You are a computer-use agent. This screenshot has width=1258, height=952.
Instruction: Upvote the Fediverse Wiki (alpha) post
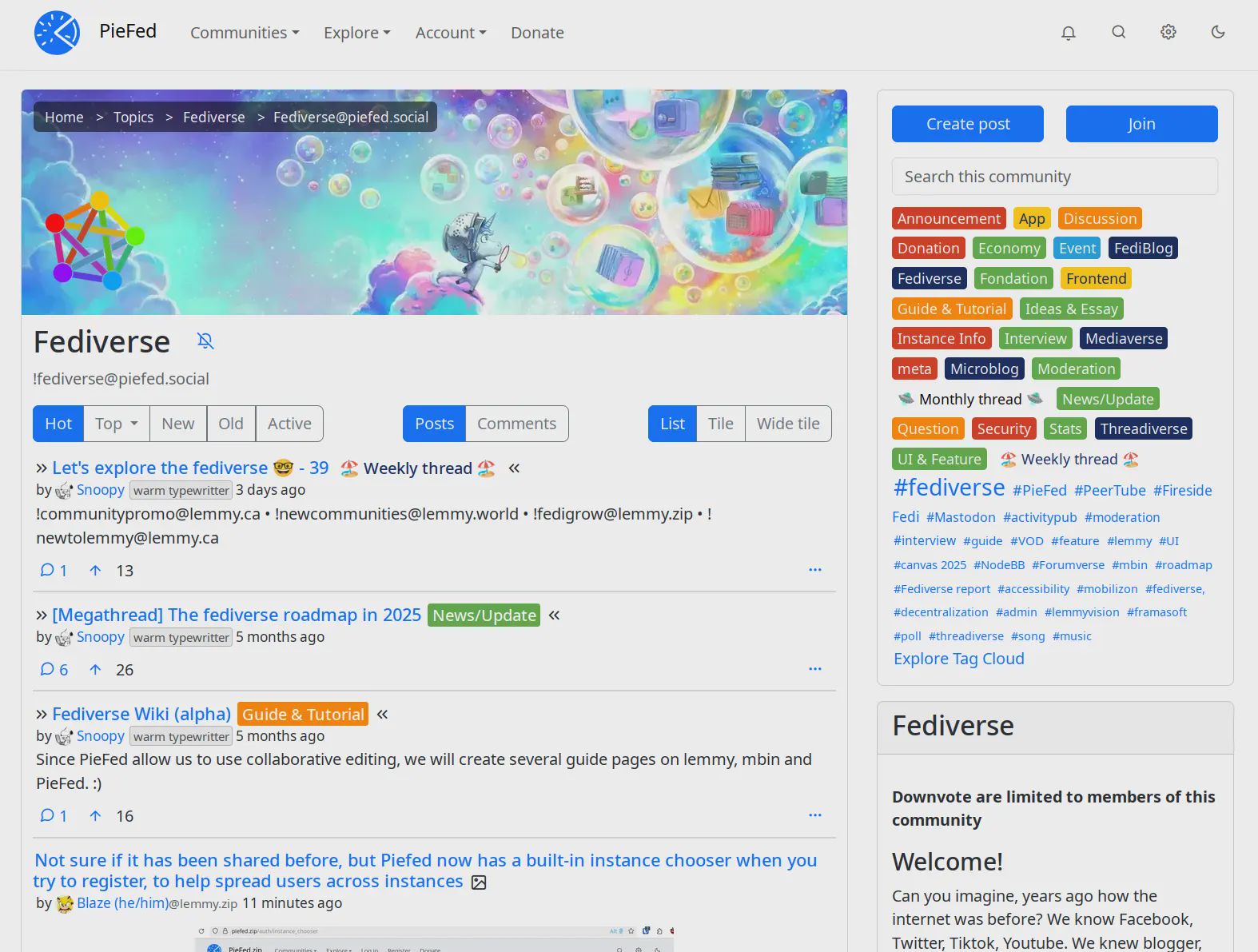95,816
